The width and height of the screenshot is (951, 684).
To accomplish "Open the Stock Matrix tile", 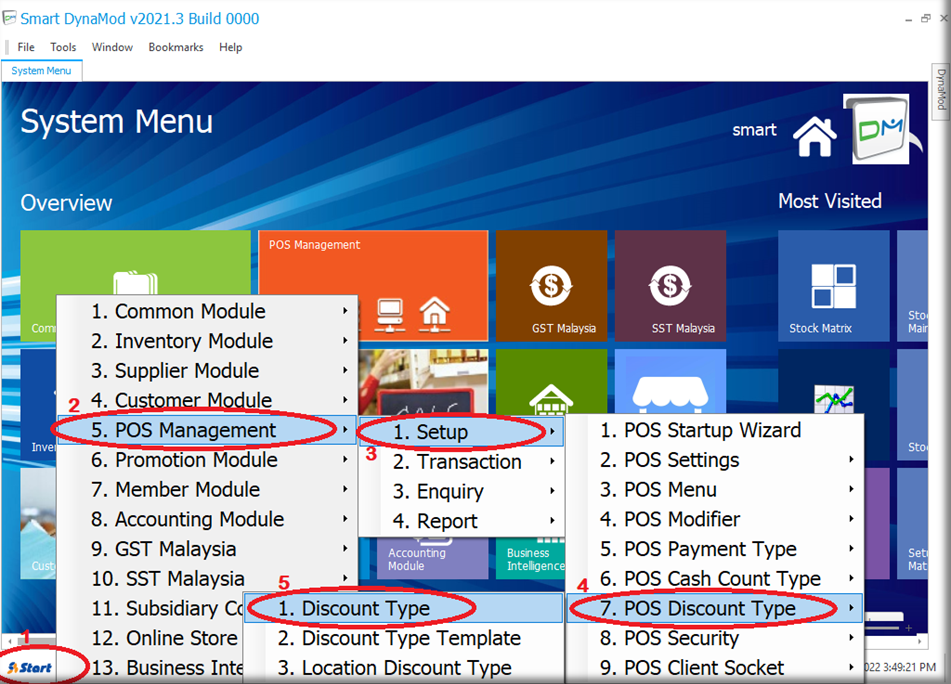I will 833,286.
